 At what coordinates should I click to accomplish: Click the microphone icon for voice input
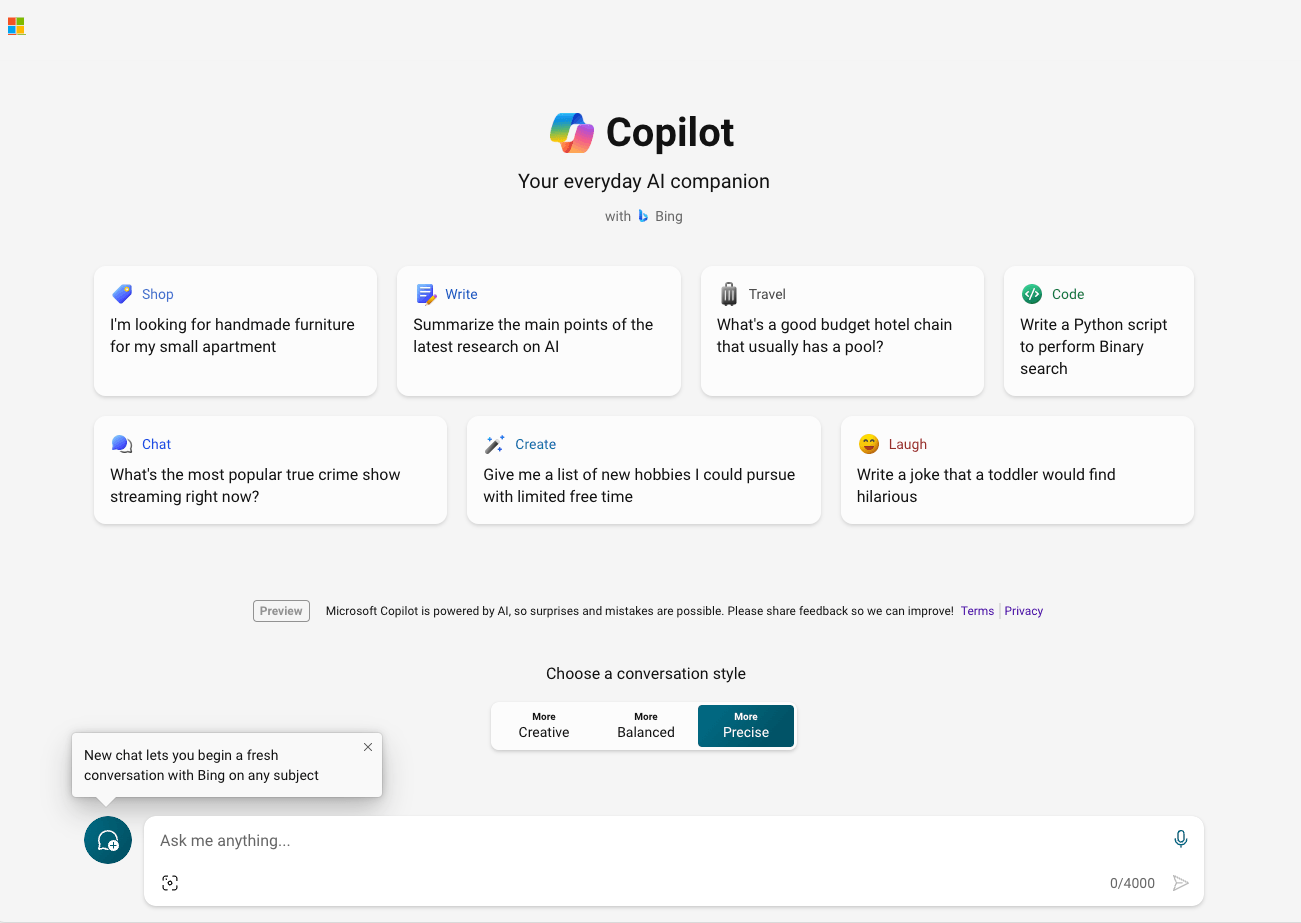(1180, 838)
